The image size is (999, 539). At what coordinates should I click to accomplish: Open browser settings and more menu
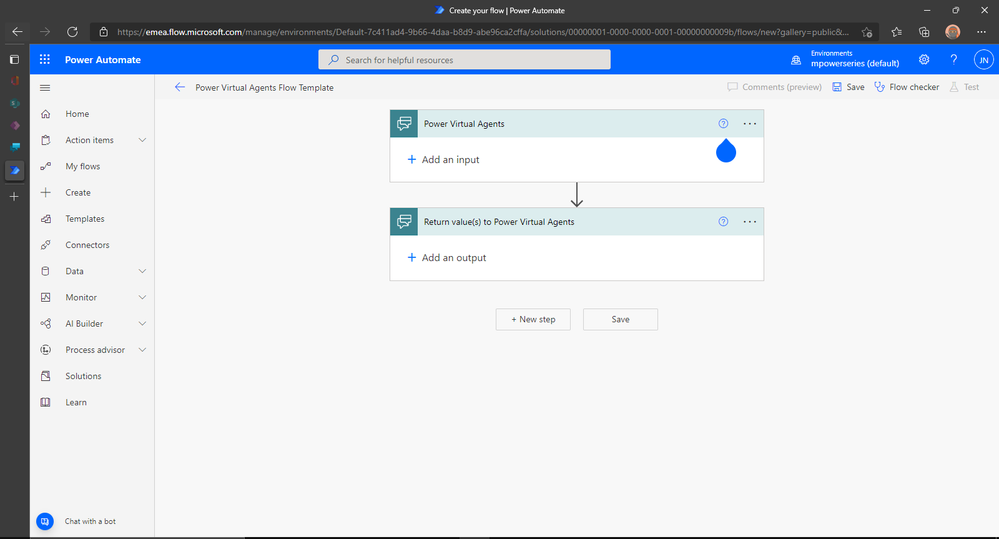[981, 32]
